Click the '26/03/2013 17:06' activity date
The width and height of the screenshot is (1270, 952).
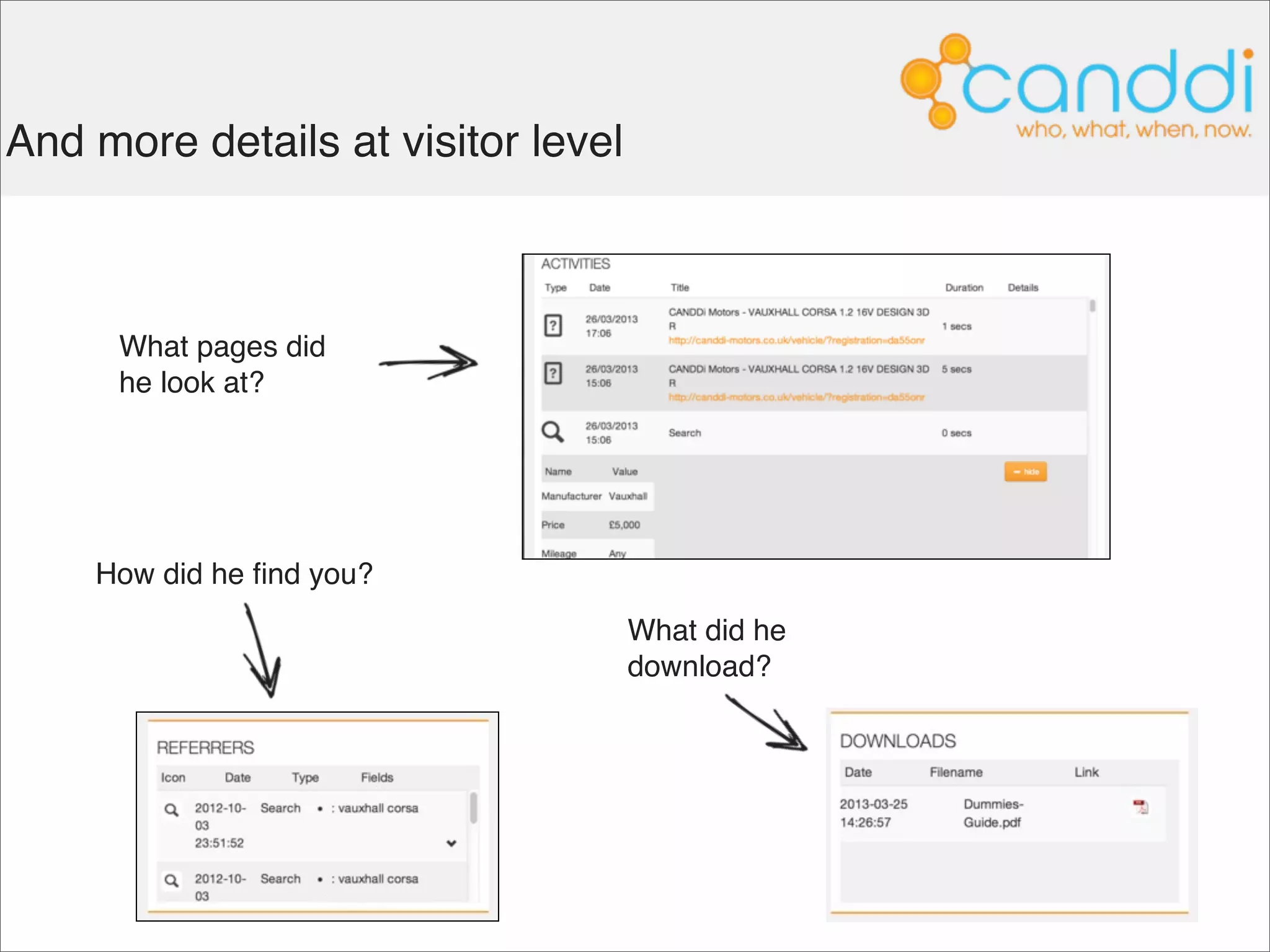[611, 326]
